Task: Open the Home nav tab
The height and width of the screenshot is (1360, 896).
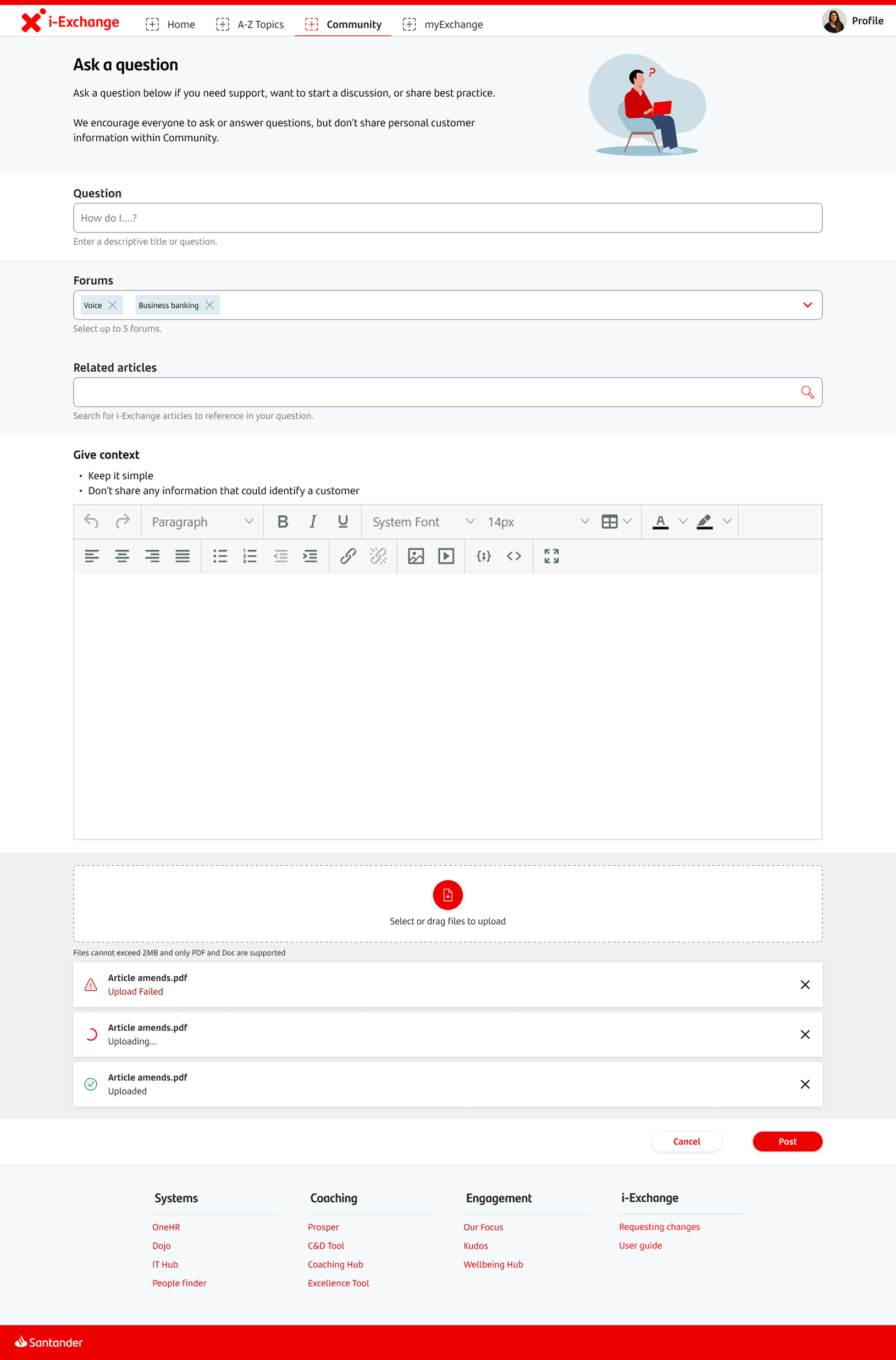Action: tap(170, 24)
